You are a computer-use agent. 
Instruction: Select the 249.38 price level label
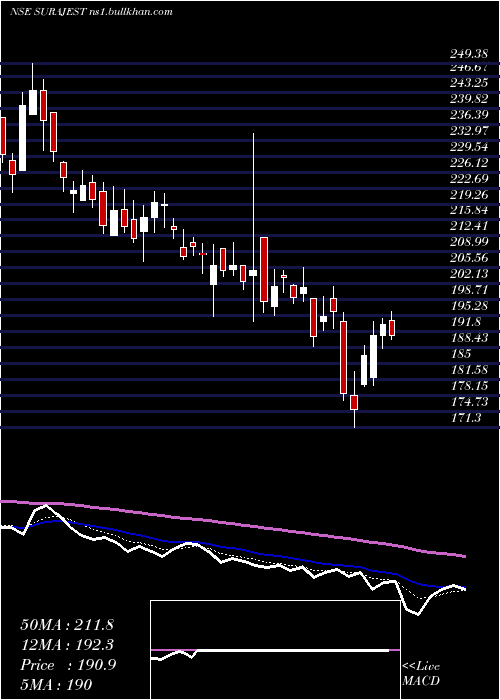pyautogui.click(x=469, y=54)
